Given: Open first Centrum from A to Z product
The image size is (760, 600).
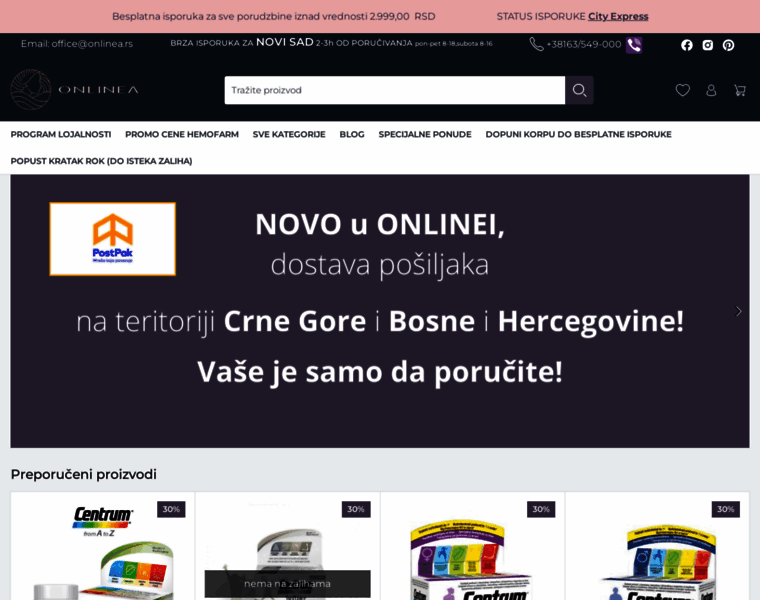Looking at the screenshot, I should pyautogui.click(x=103, y=546).
